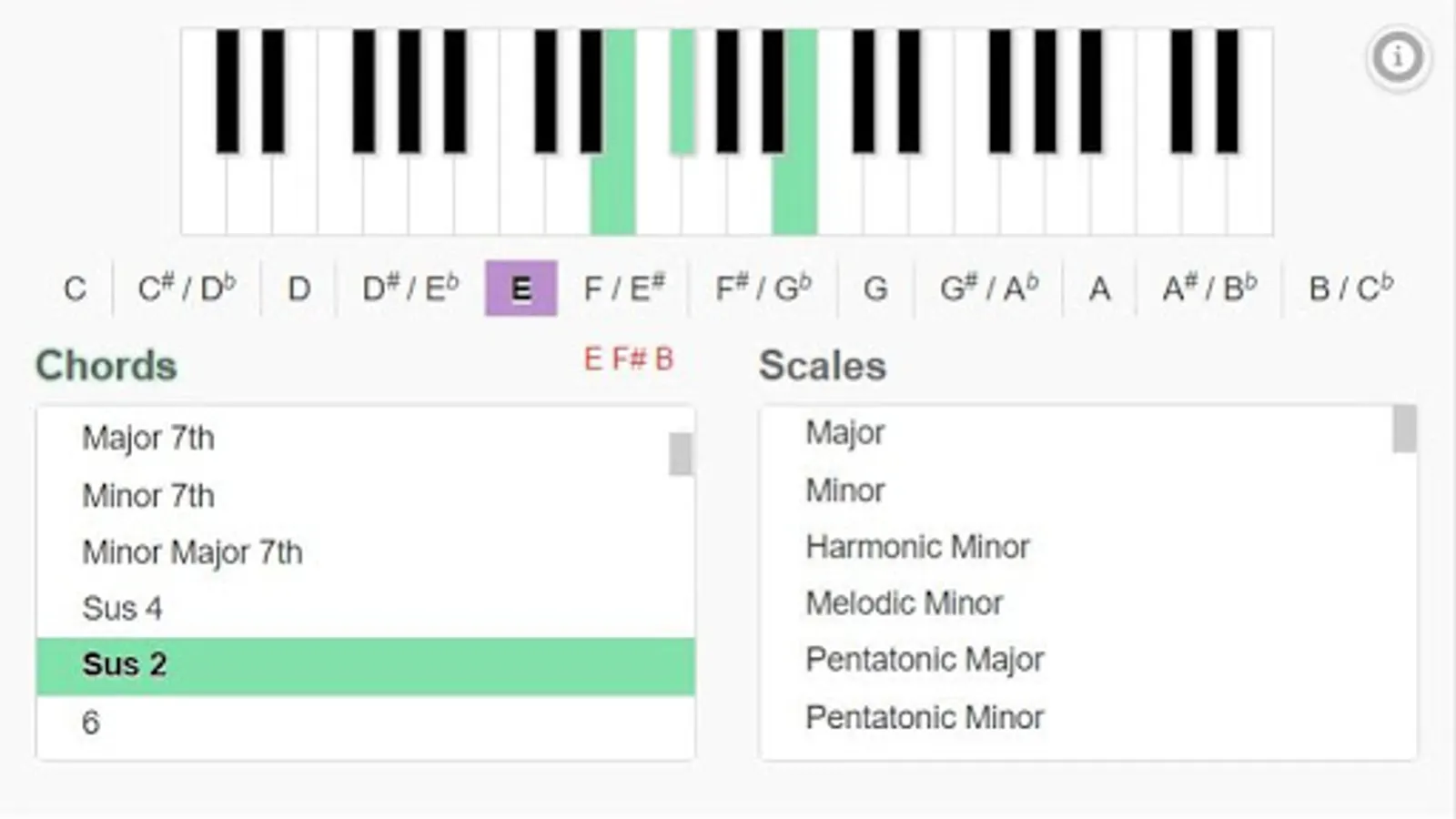
Task: Click the Chords list scrollbar thumb
Action: [x=680, y=454]
